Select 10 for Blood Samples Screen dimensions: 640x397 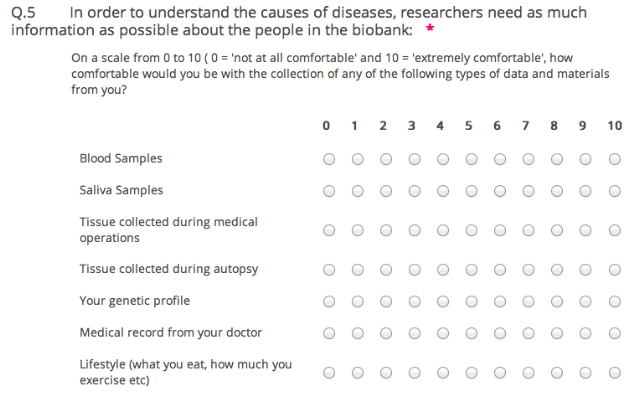click(x=615, y=159)
